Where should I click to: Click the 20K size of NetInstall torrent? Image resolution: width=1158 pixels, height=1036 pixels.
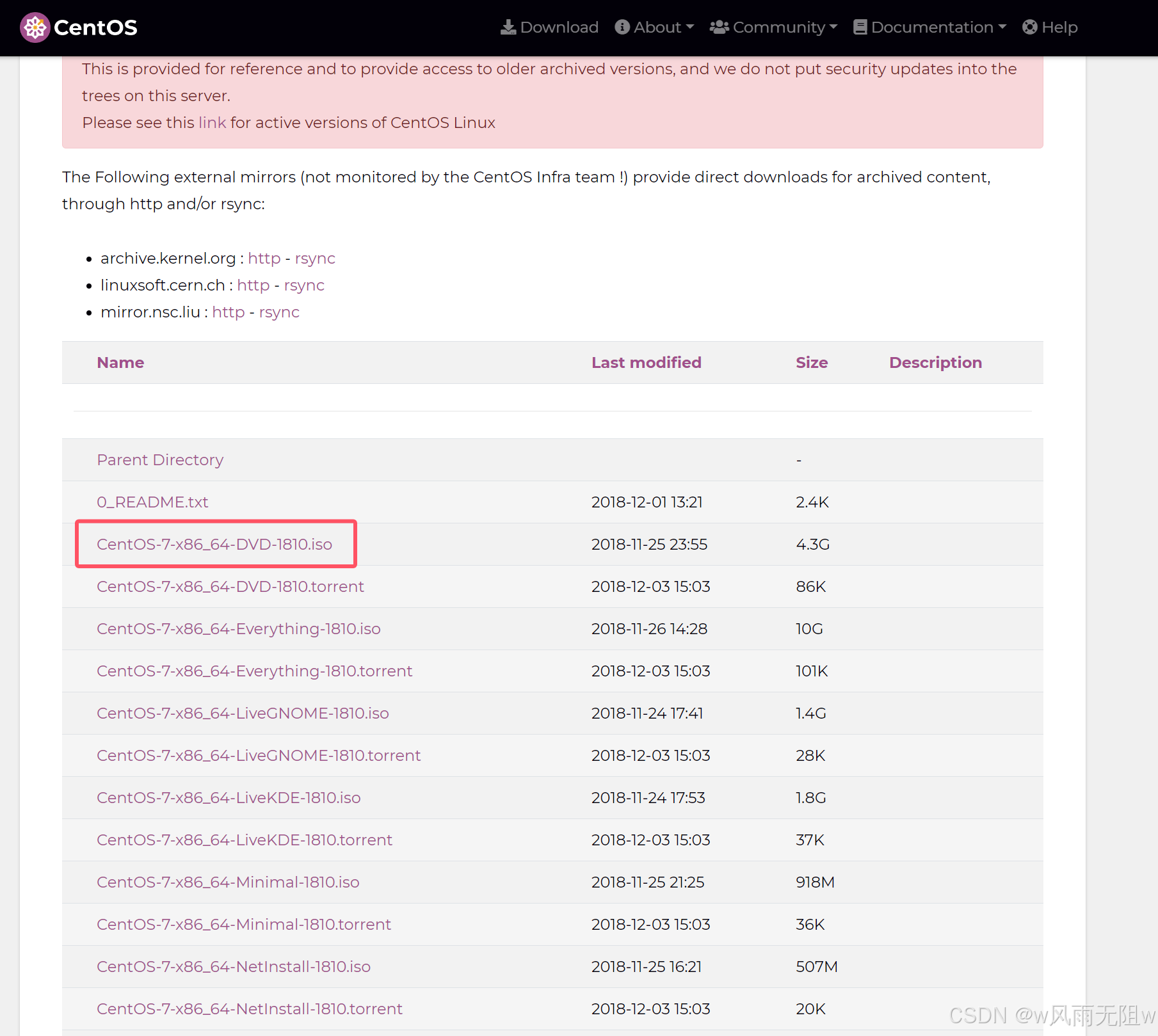coord(810,1008)
